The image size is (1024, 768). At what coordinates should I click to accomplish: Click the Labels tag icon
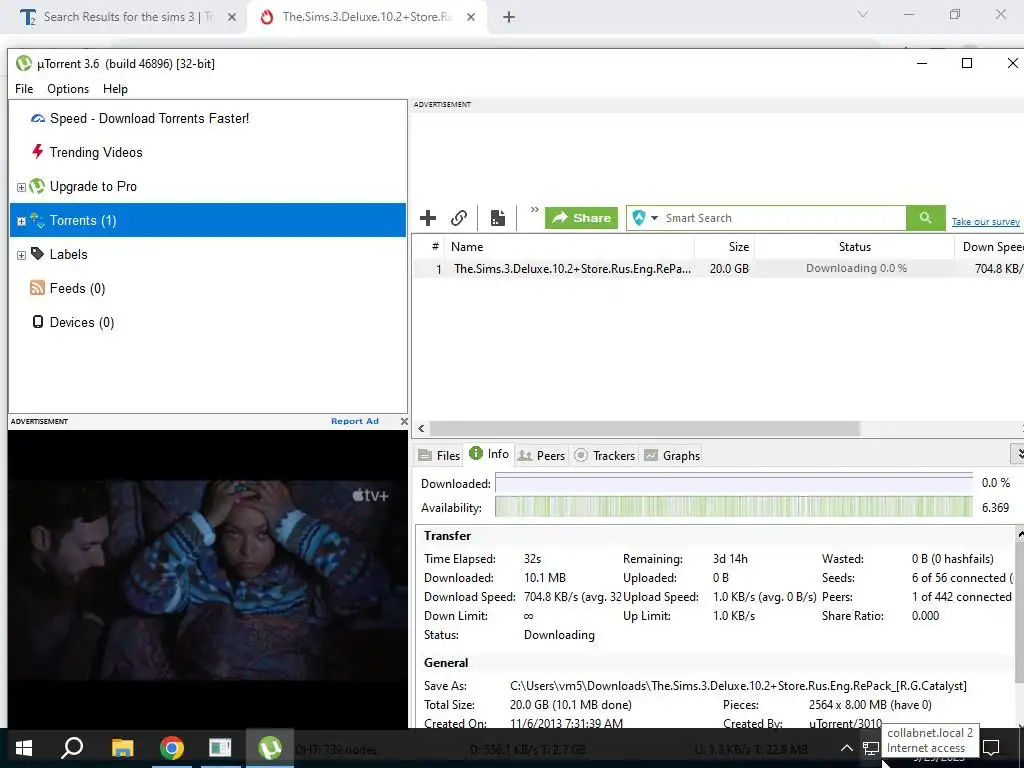point(38,254)
